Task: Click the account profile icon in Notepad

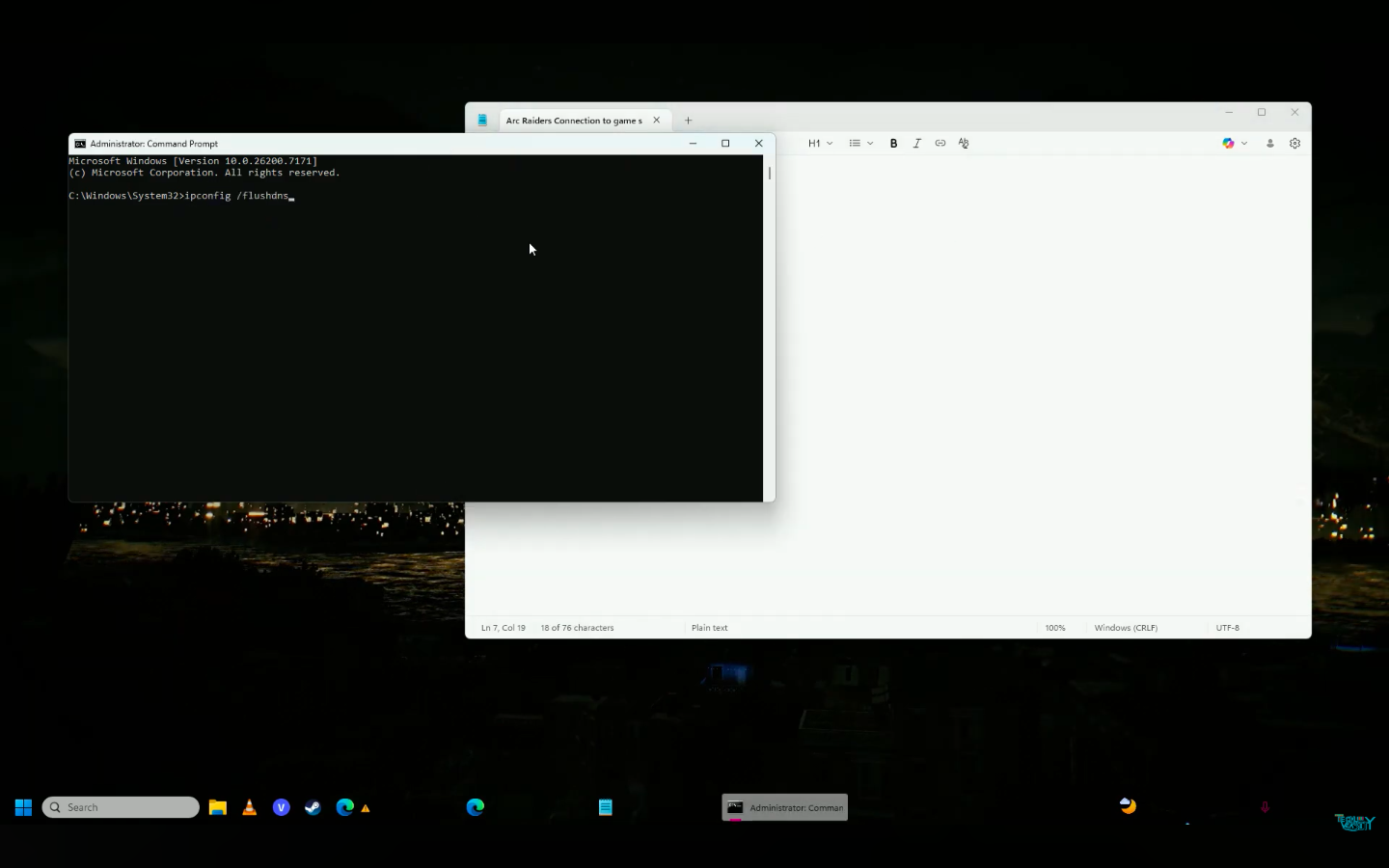Action: point(1269,143)
